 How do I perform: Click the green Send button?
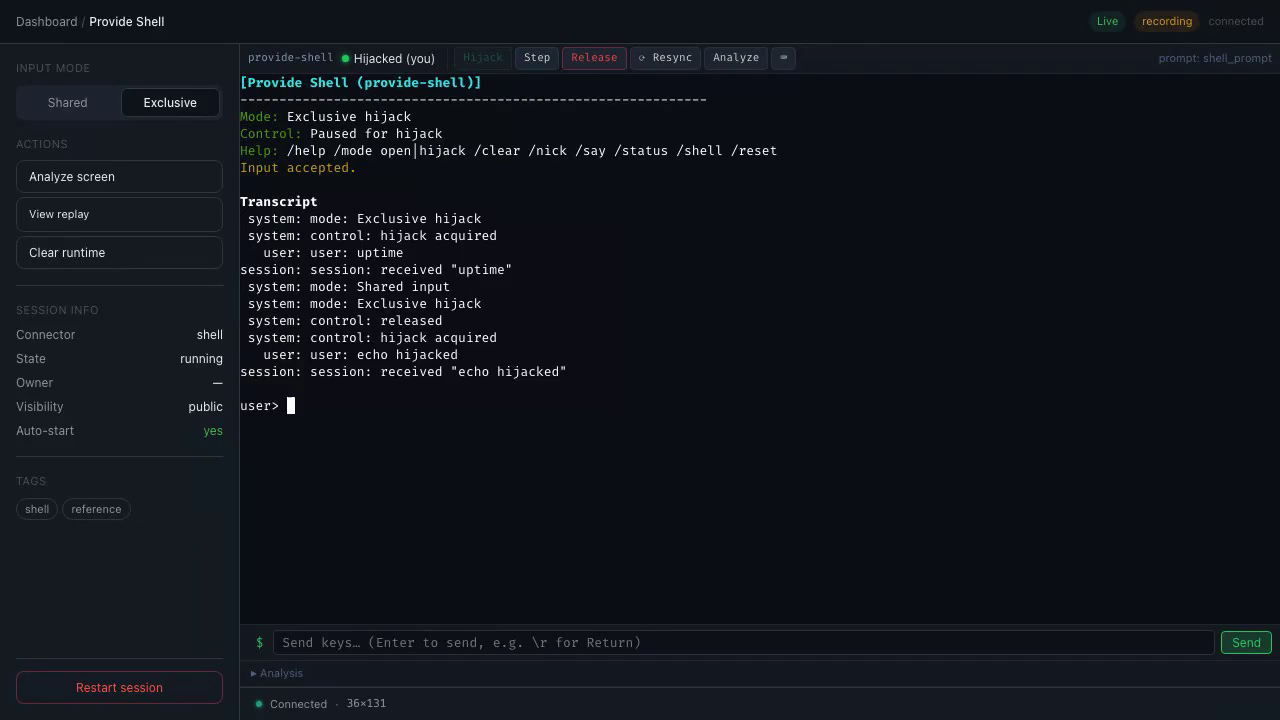pos(1246,643)
